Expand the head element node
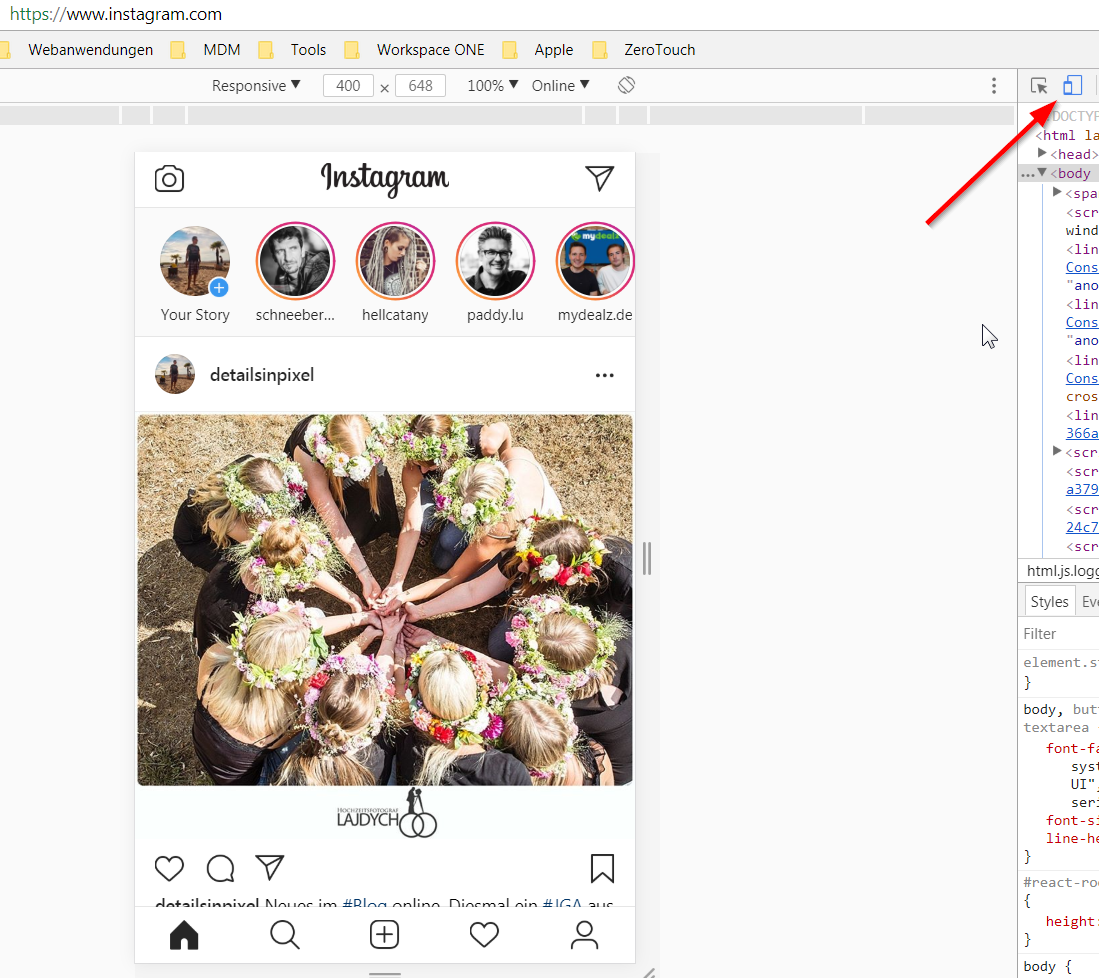The image size is (1099, 978). 1042,154
